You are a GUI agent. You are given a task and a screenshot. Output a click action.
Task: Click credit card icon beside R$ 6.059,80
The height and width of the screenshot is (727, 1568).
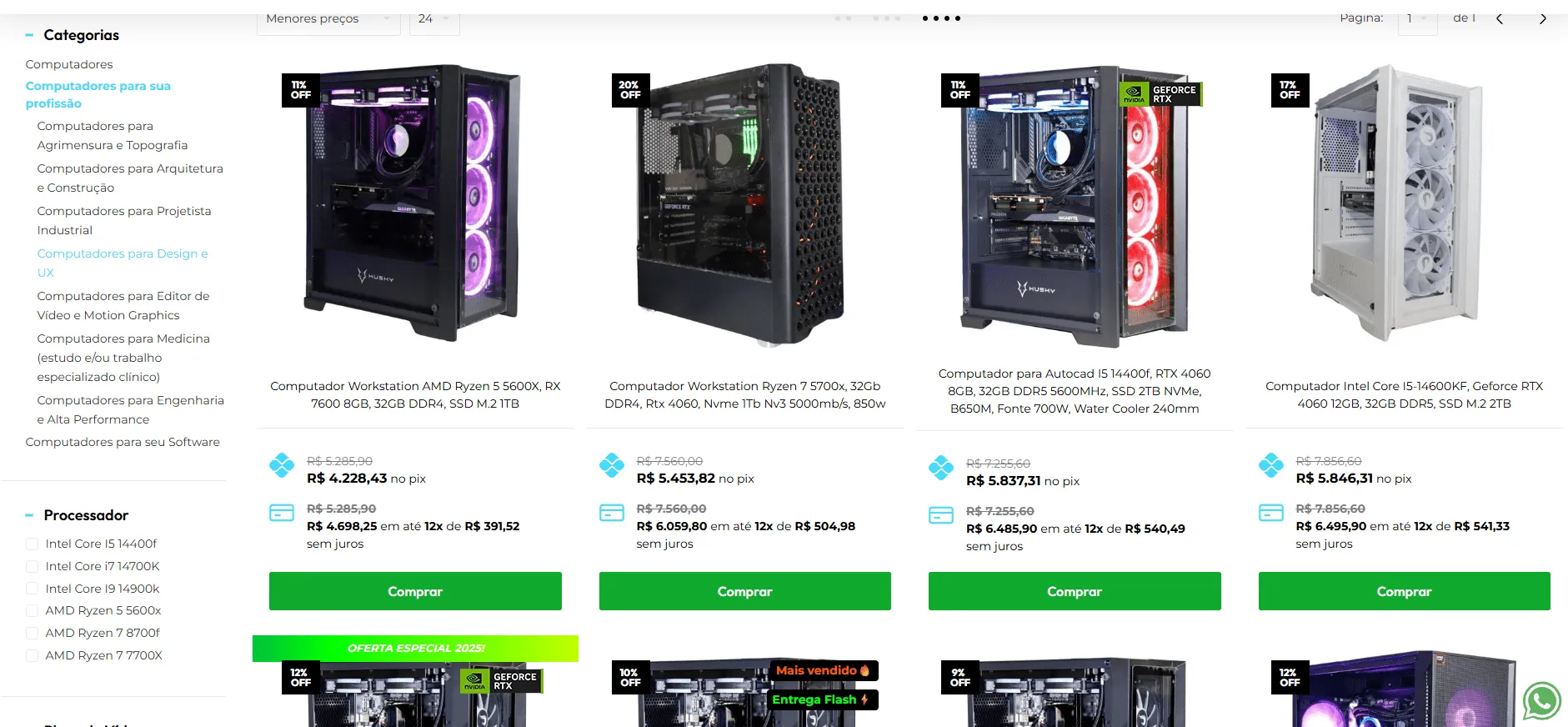tap(612, 513)
